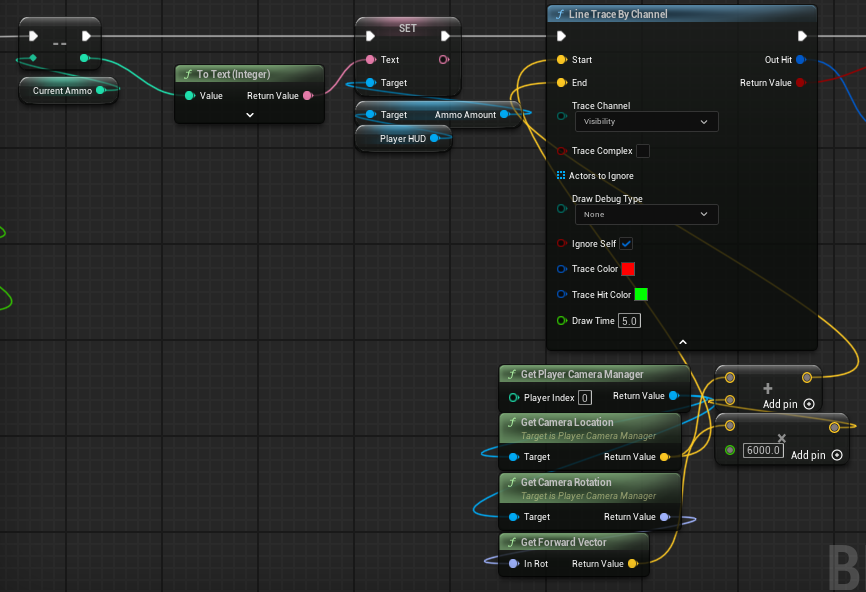This screenshot has height=592, width=866.
Task: Click the Ignore Self input pin
Action: (562, 244)
